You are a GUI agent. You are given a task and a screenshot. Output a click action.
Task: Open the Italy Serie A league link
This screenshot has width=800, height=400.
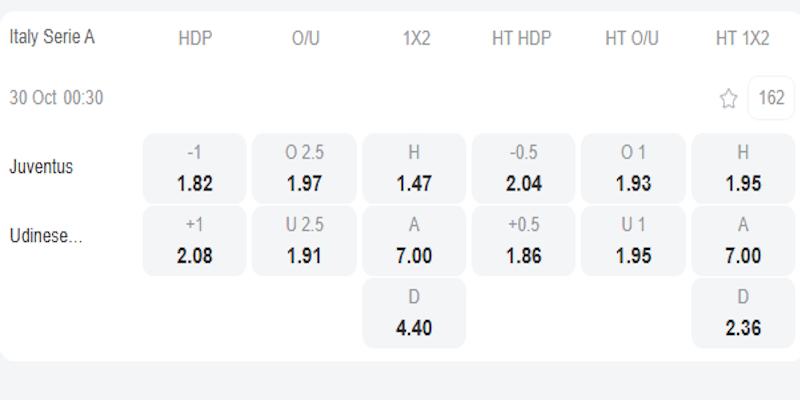coord(52,37)
